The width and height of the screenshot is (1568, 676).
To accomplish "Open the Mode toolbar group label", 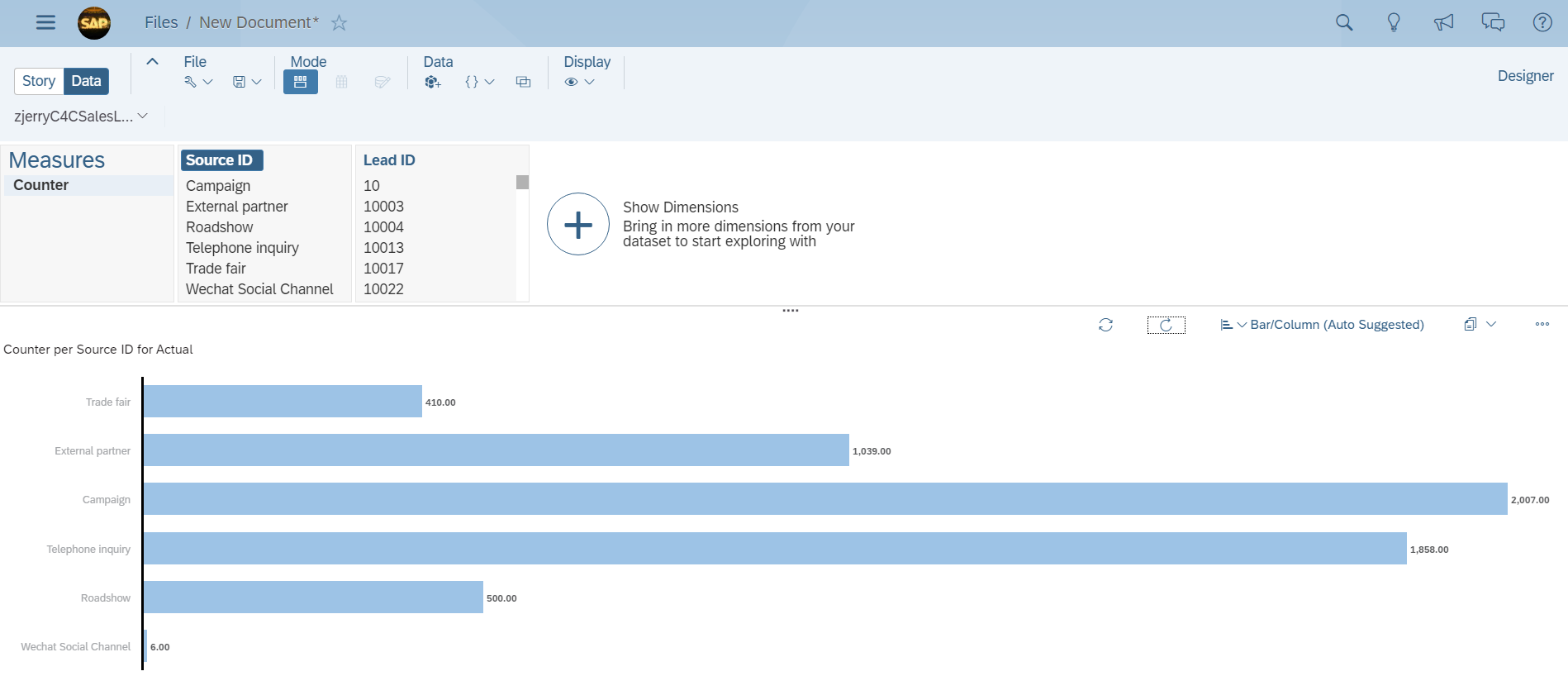I will 308,62.
